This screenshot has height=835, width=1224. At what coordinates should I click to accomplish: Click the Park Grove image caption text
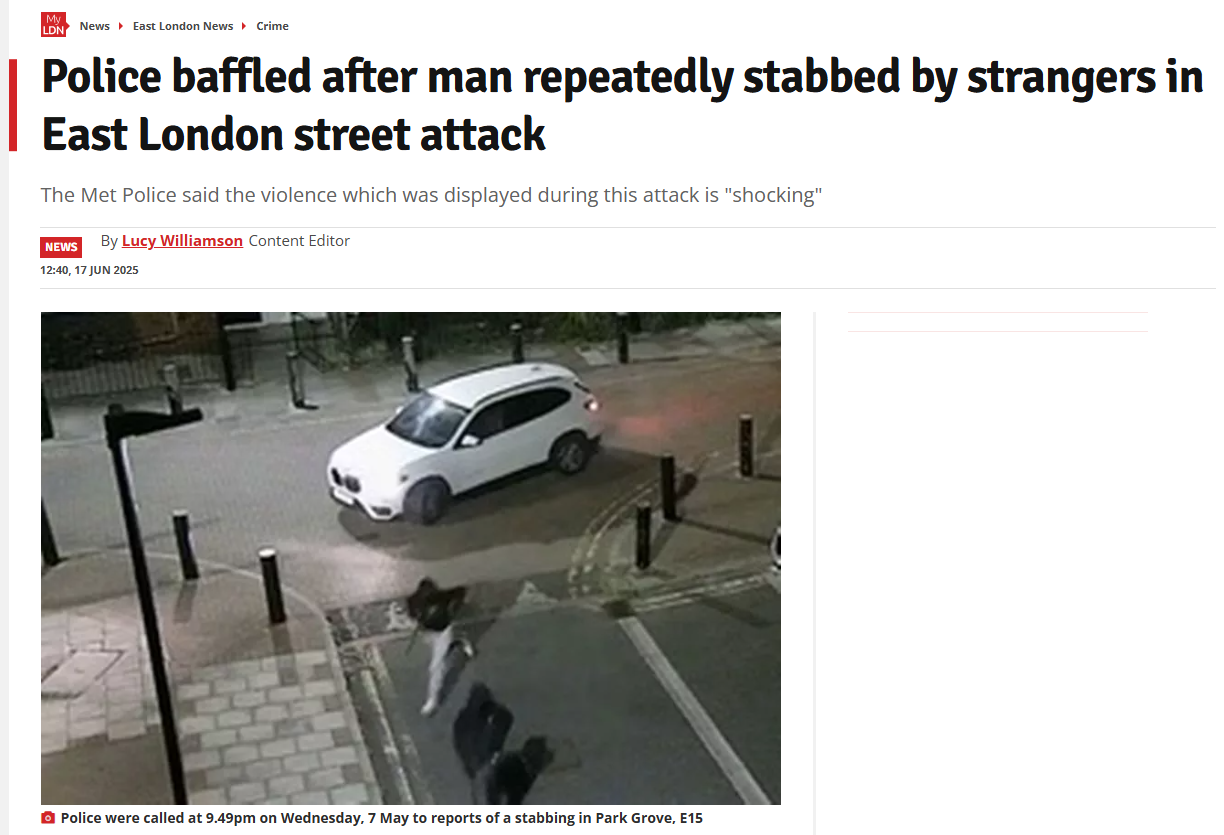(382, 818)
